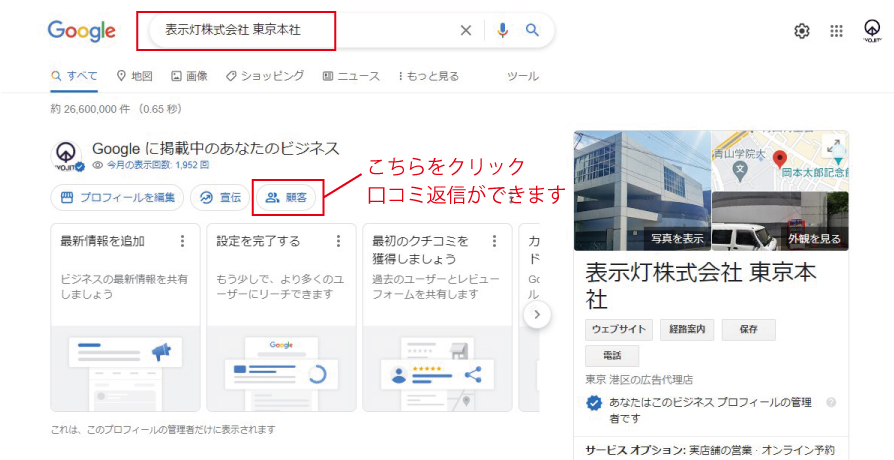Open ショッピング tab
This screenshot has height=460, width=894.
tap(265, 76)
